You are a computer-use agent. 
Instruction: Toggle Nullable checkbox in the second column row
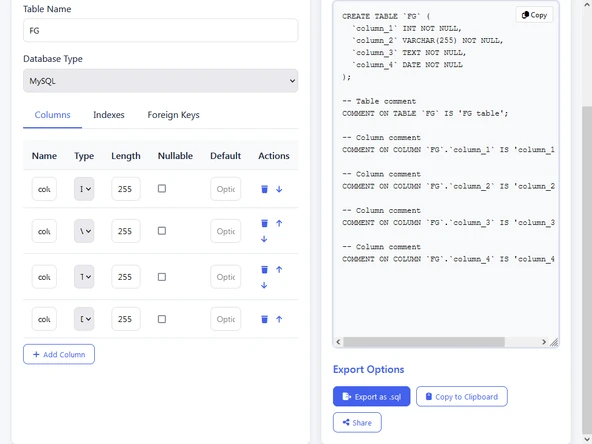click(162, 231)
